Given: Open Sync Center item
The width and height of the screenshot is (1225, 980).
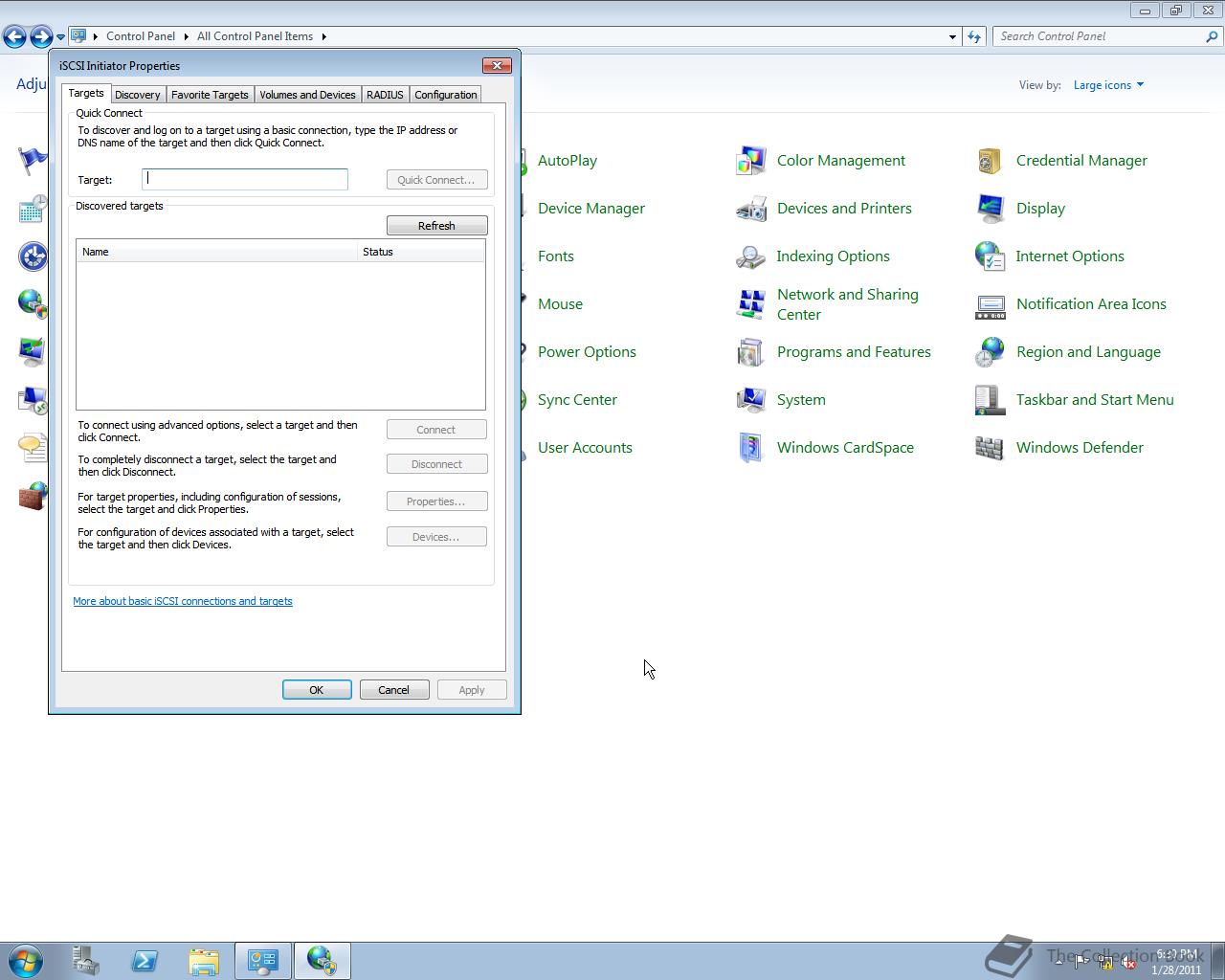Looking at the screenshot, I should point(577,400).
